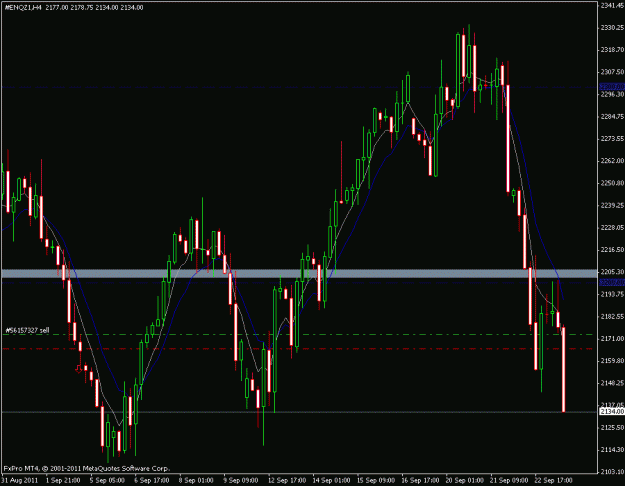Click the blue 2200.00 horizontal line price tag
The image size is (625, 486).
[612, 282]
